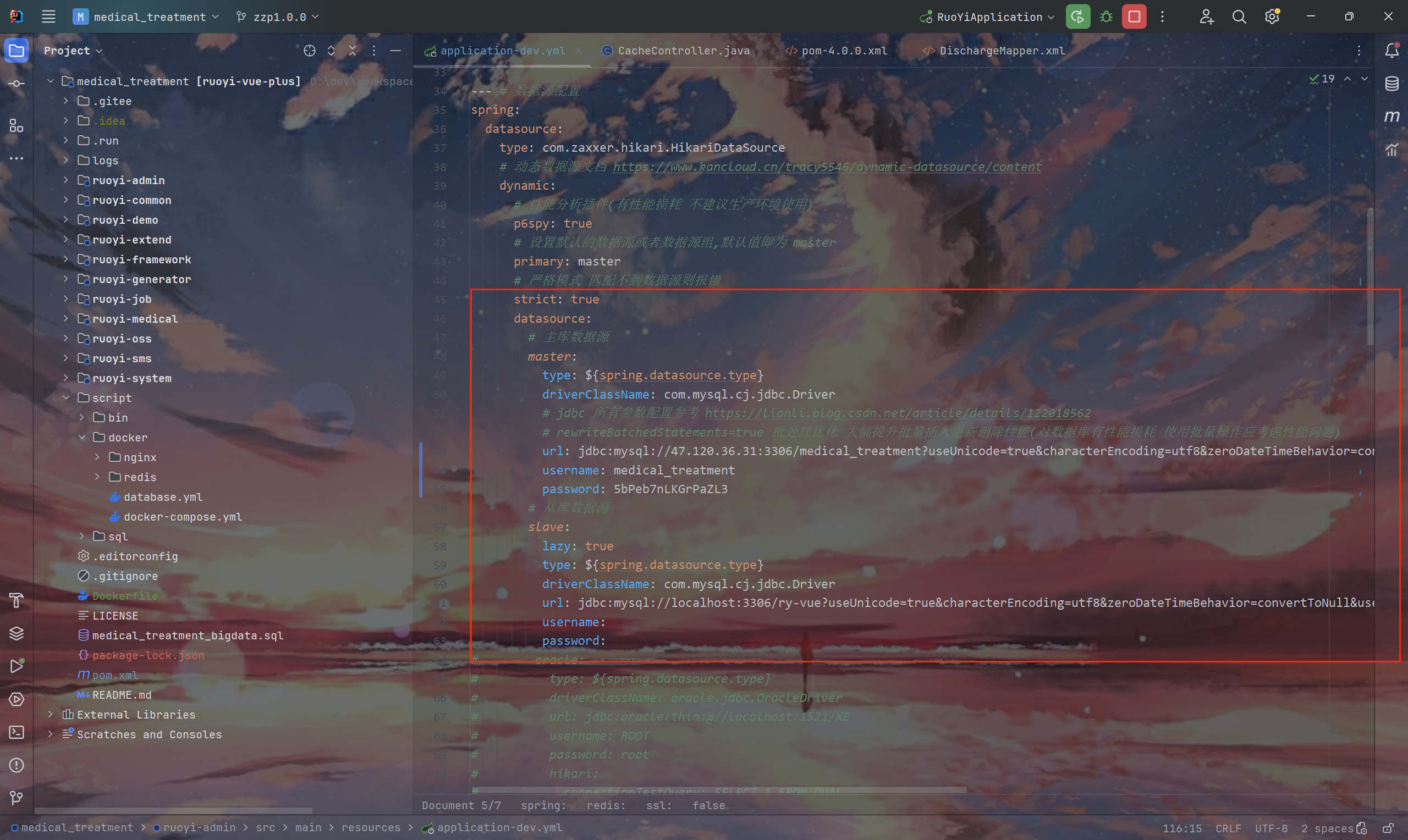The width and height of the screenshot is (1408, 840).
Task: Open the Terminal tool window
Action: pyautogui.click(x=16, y=732)
